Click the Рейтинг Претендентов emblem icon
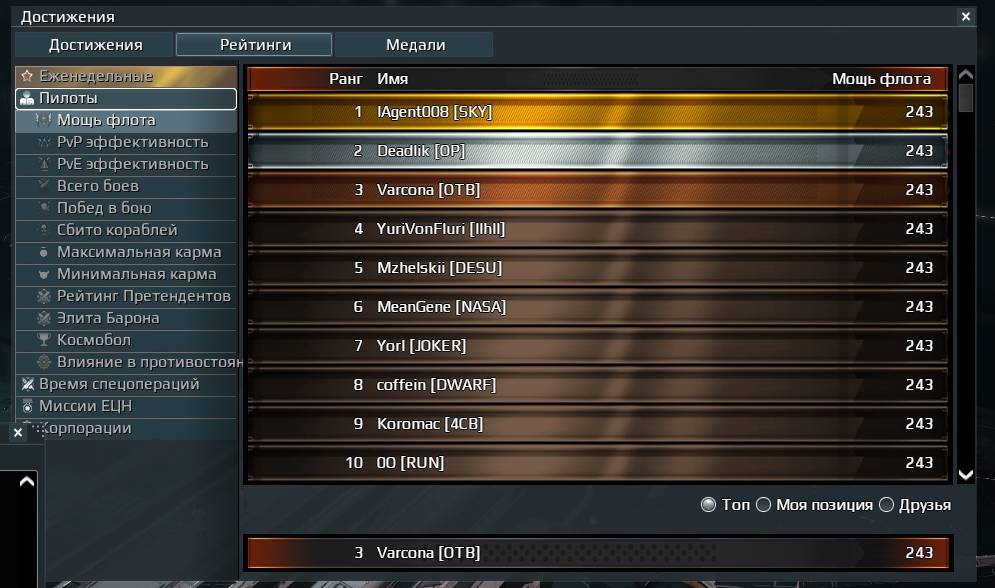This screenshot has height=588, width=995. click(x=44, y=296)
